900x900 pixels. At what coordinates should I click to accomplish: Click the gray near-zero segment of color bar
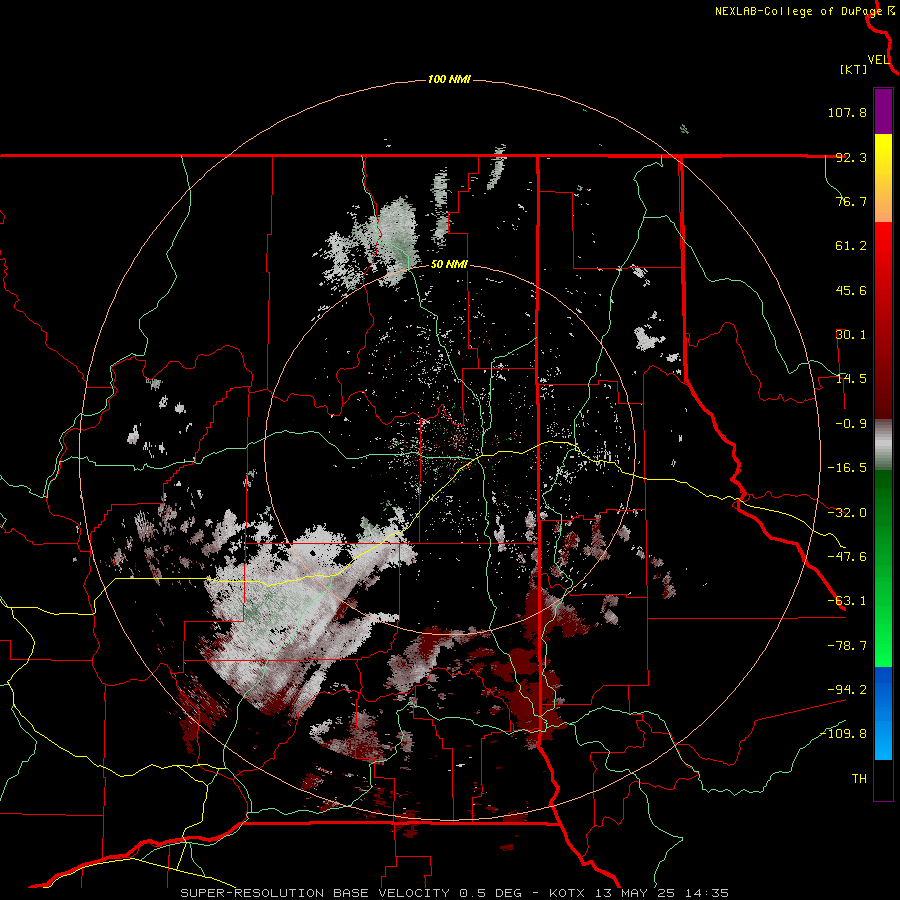[x=883, y=445]
